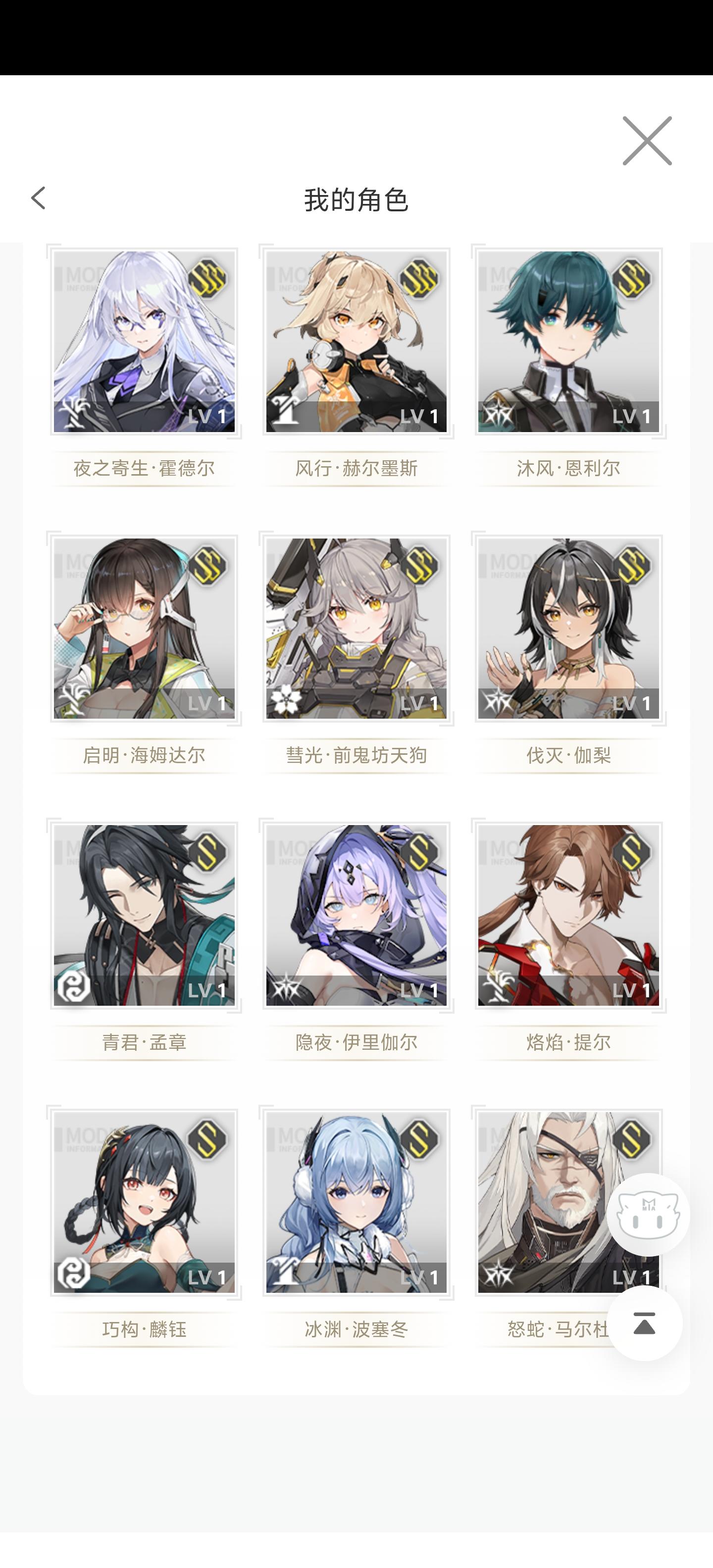Tap the flower class icon on 彗光·前鬼坊天狗 portrait
713x1568 pixels.
[x=286, y=700]
